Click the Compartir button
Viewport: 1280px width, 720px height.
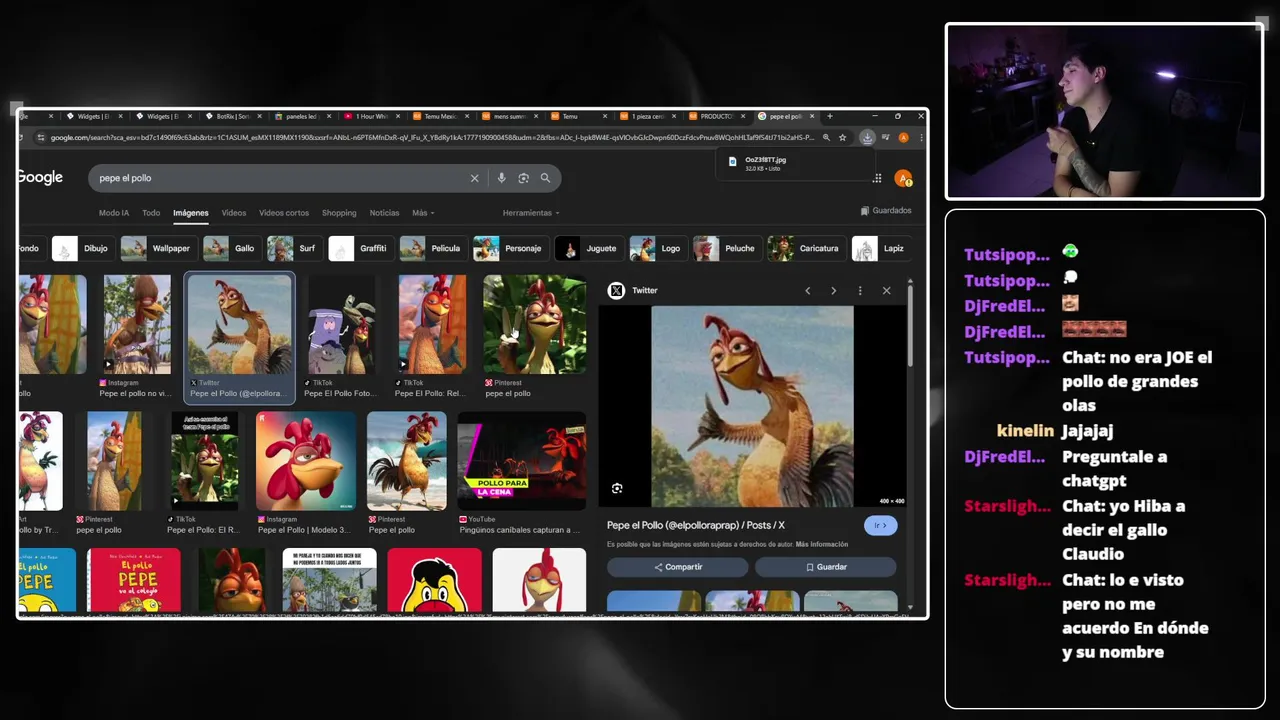tap(678, 567)
